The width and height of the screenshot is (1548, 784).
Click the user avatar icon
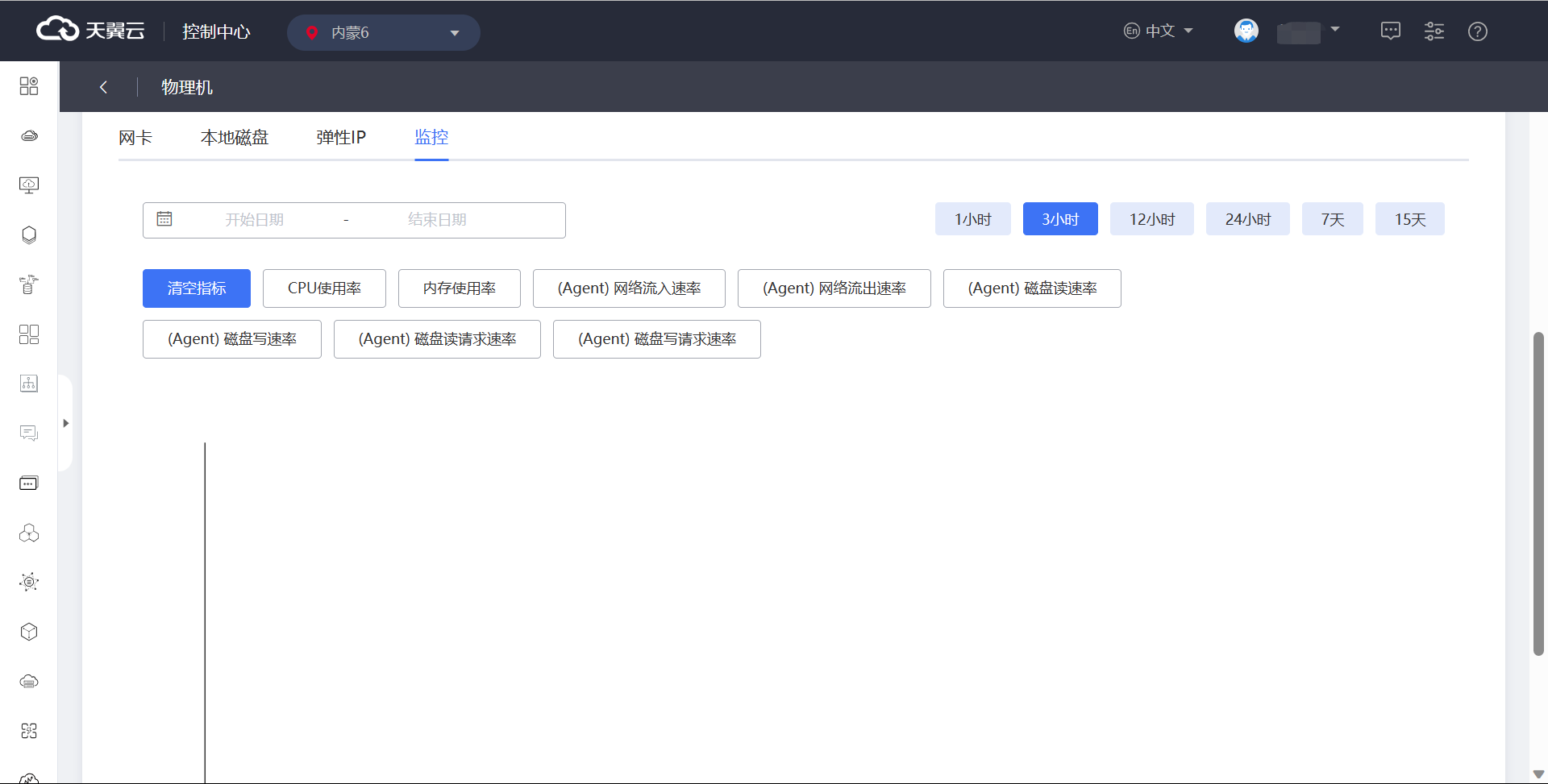pos(1246,31)
